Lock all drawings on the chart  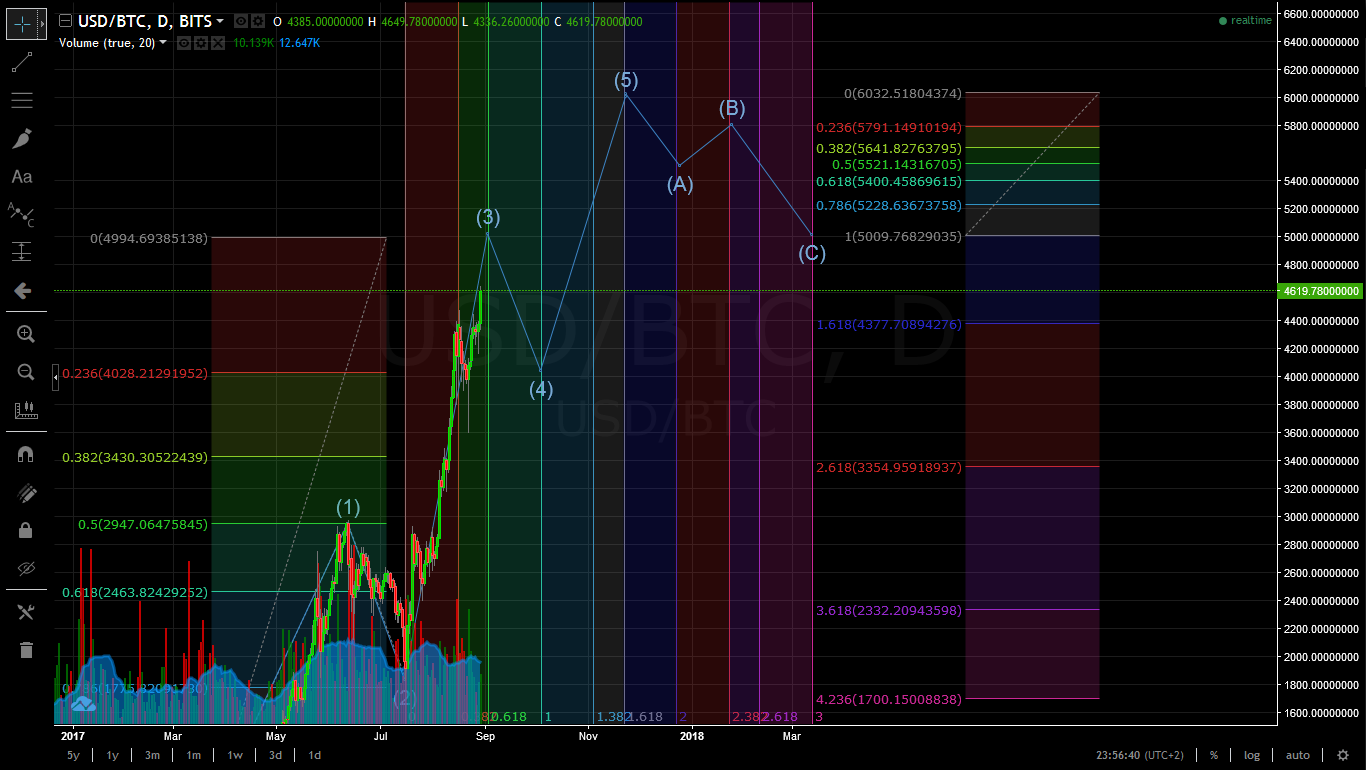pyautogui.click(x=24, y=530)
